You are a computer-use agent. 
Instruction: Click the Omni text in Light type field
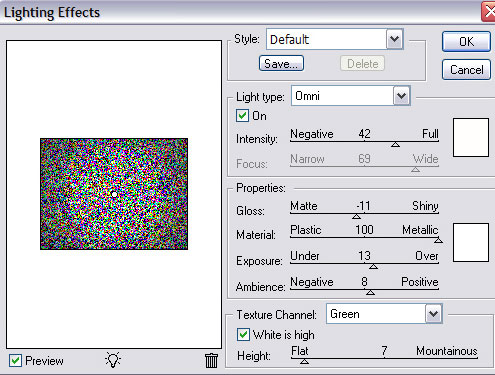(307, 96)
